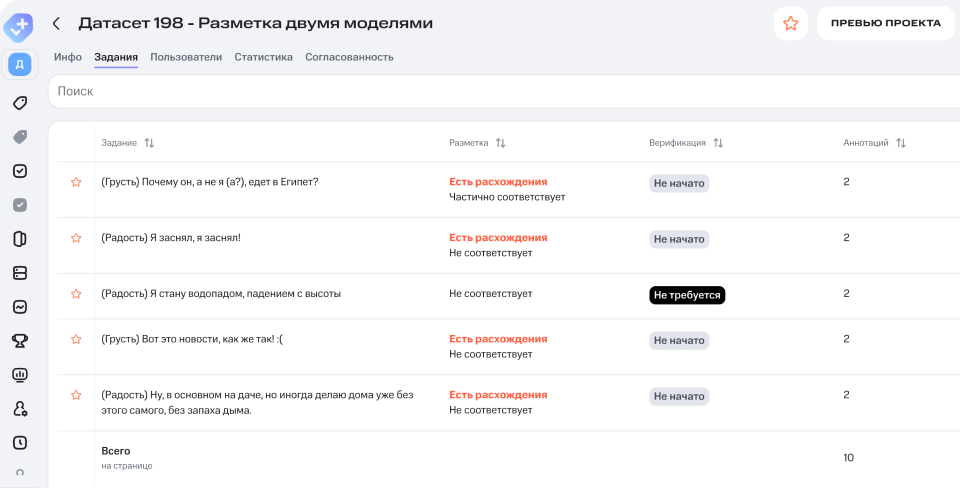Star the 'Ну, в основном на даче' task
This screenshot has height=488, width=960.
pyautogui.click(x=76, y=395)
